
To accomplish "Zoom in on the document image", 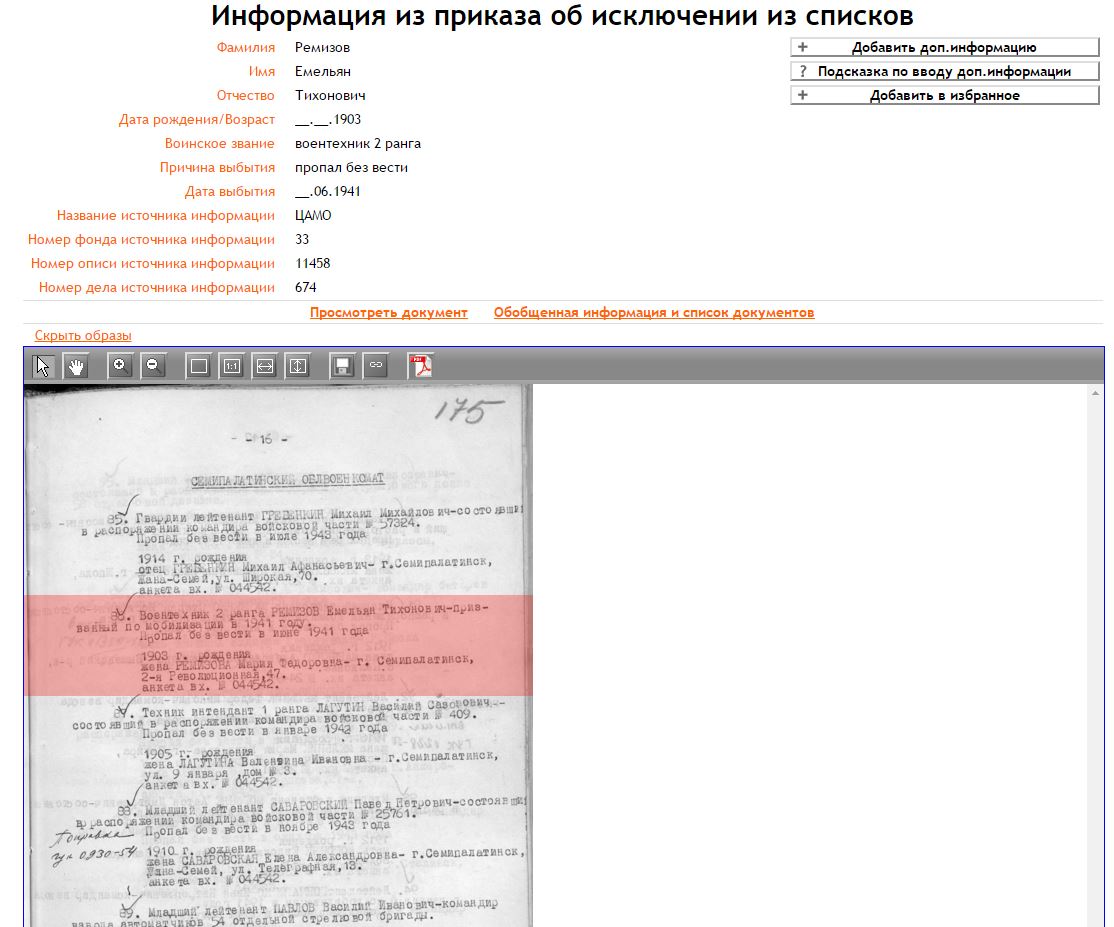I will [x=119, y=367].
